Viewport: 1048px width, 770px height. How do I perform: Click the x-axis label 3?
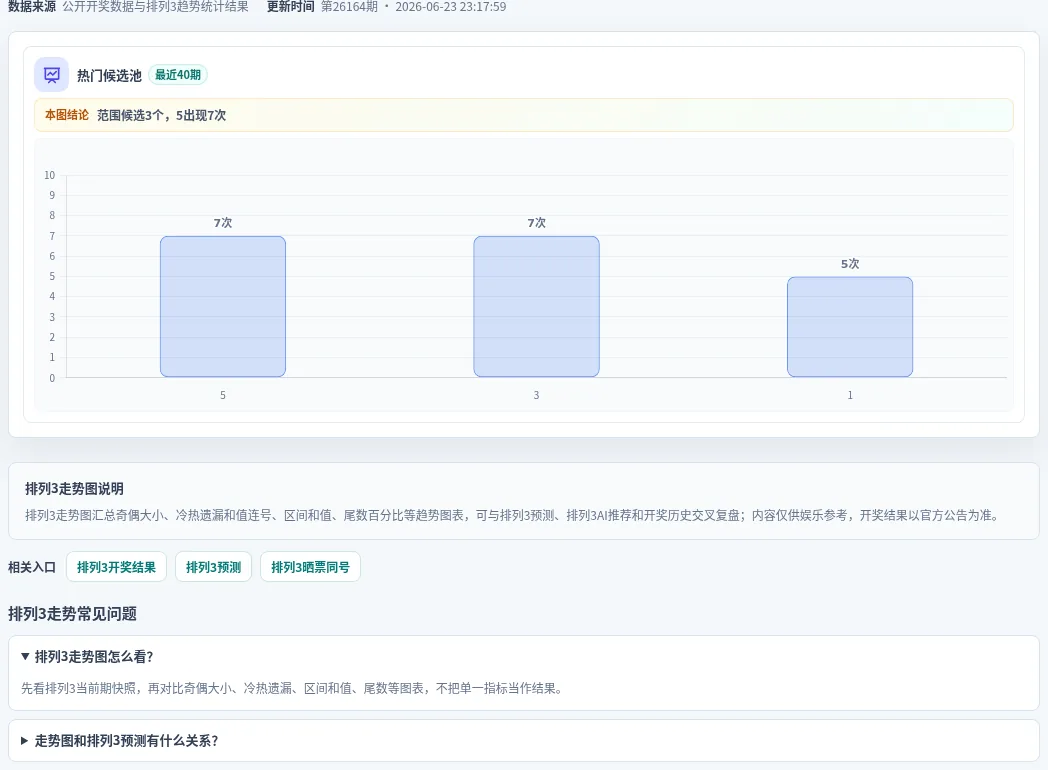pyautogui.click(x=536, y=395)
